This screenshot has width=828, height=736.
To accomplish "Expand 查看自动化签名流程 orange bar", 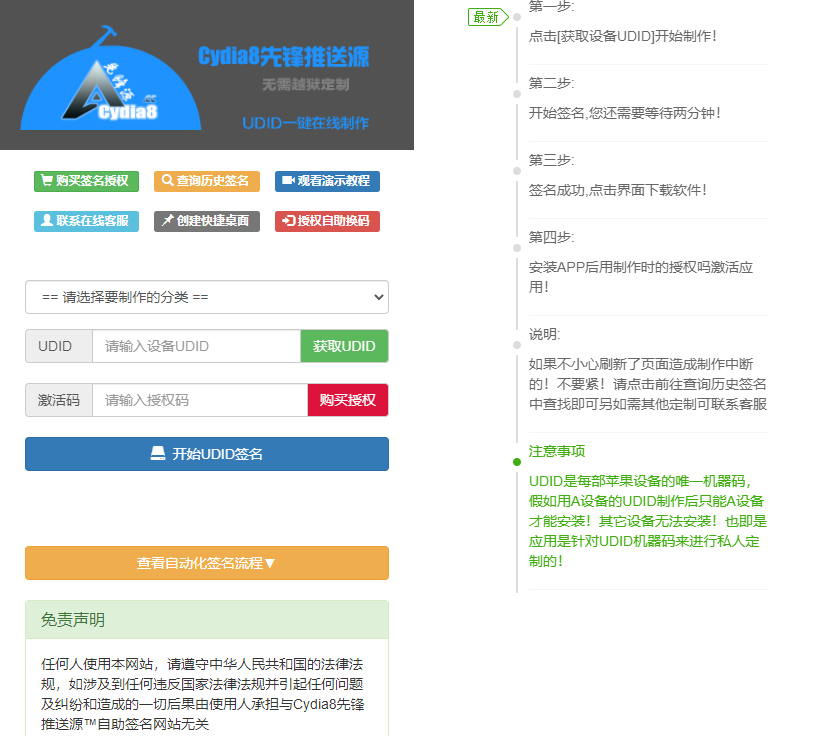I will click(x=207, y=563).
